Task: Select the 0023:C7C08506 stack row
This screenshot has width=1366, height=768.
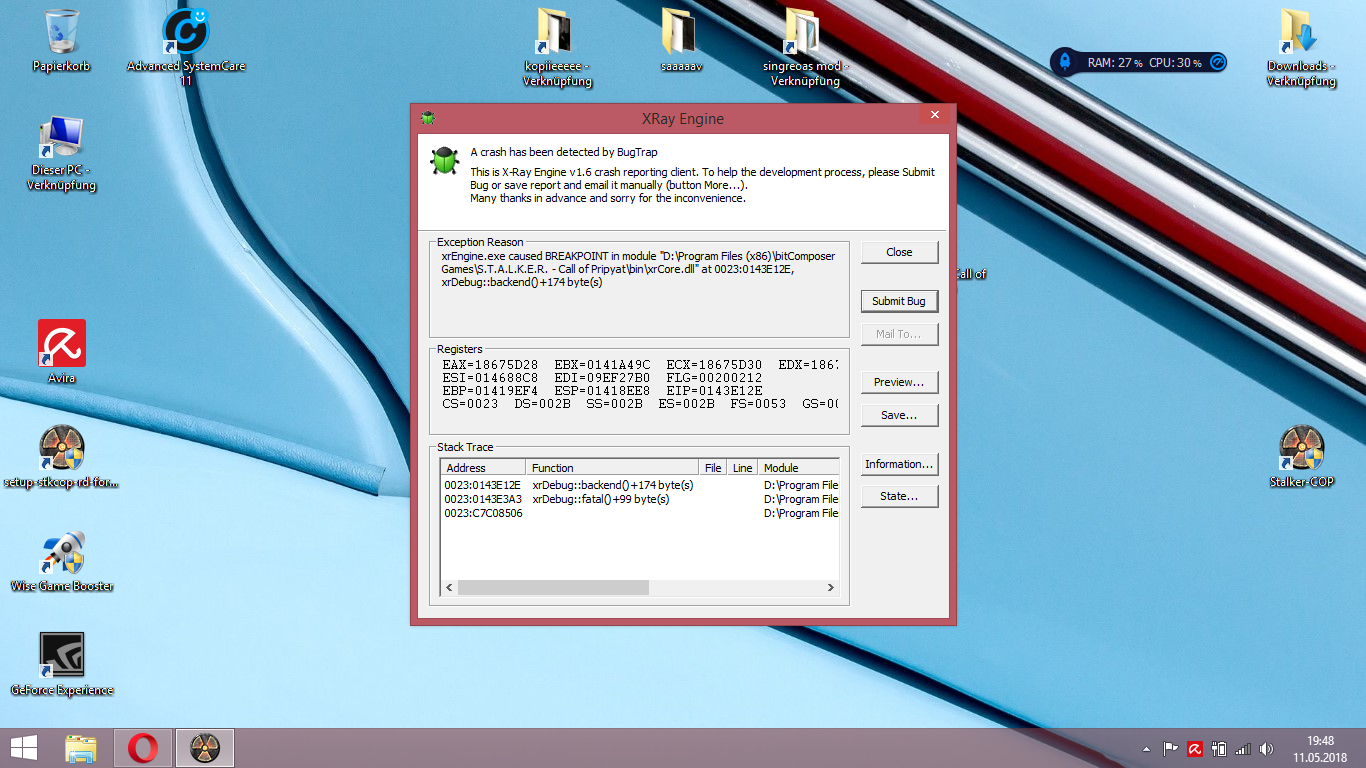Action: [x=640, y=513]
